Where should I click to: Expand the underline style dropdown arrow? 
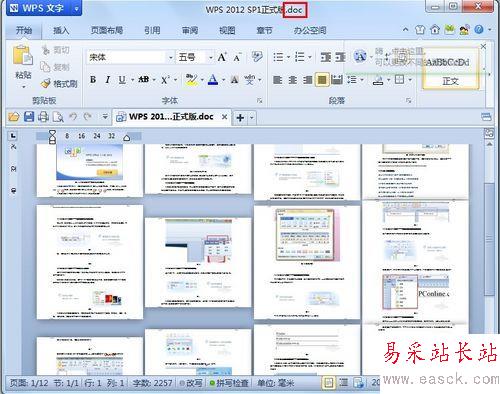coord(132,80)
